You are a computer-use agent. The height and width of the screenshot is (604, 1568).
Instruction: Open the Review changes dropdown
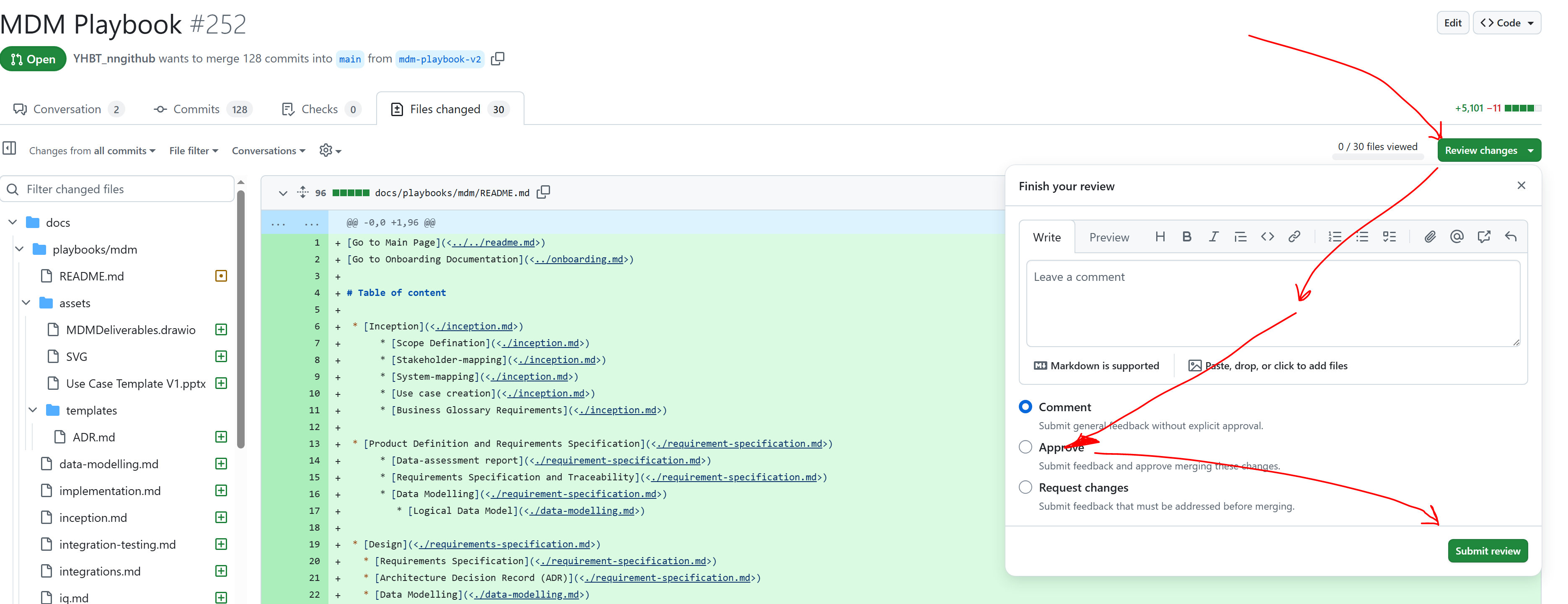coord(1489,150)
